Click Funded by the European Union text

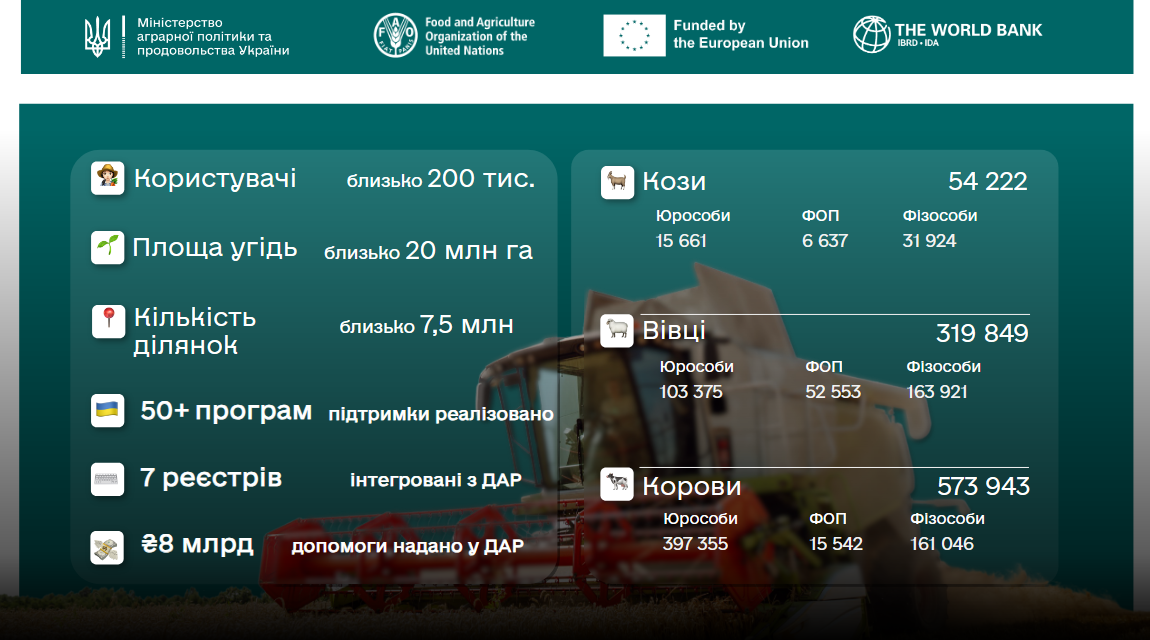[x=741, y=34]
